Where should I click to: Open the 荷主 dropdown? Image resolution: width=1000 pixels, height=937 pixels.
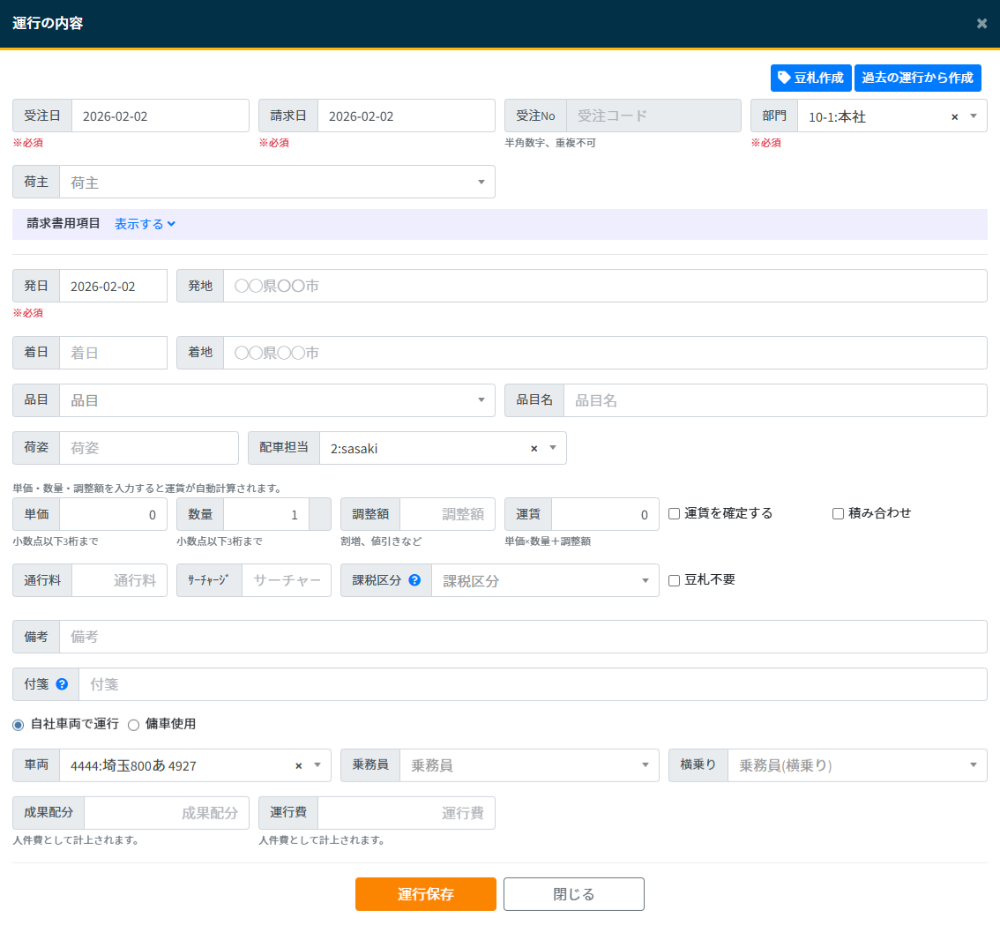[277, 183]
